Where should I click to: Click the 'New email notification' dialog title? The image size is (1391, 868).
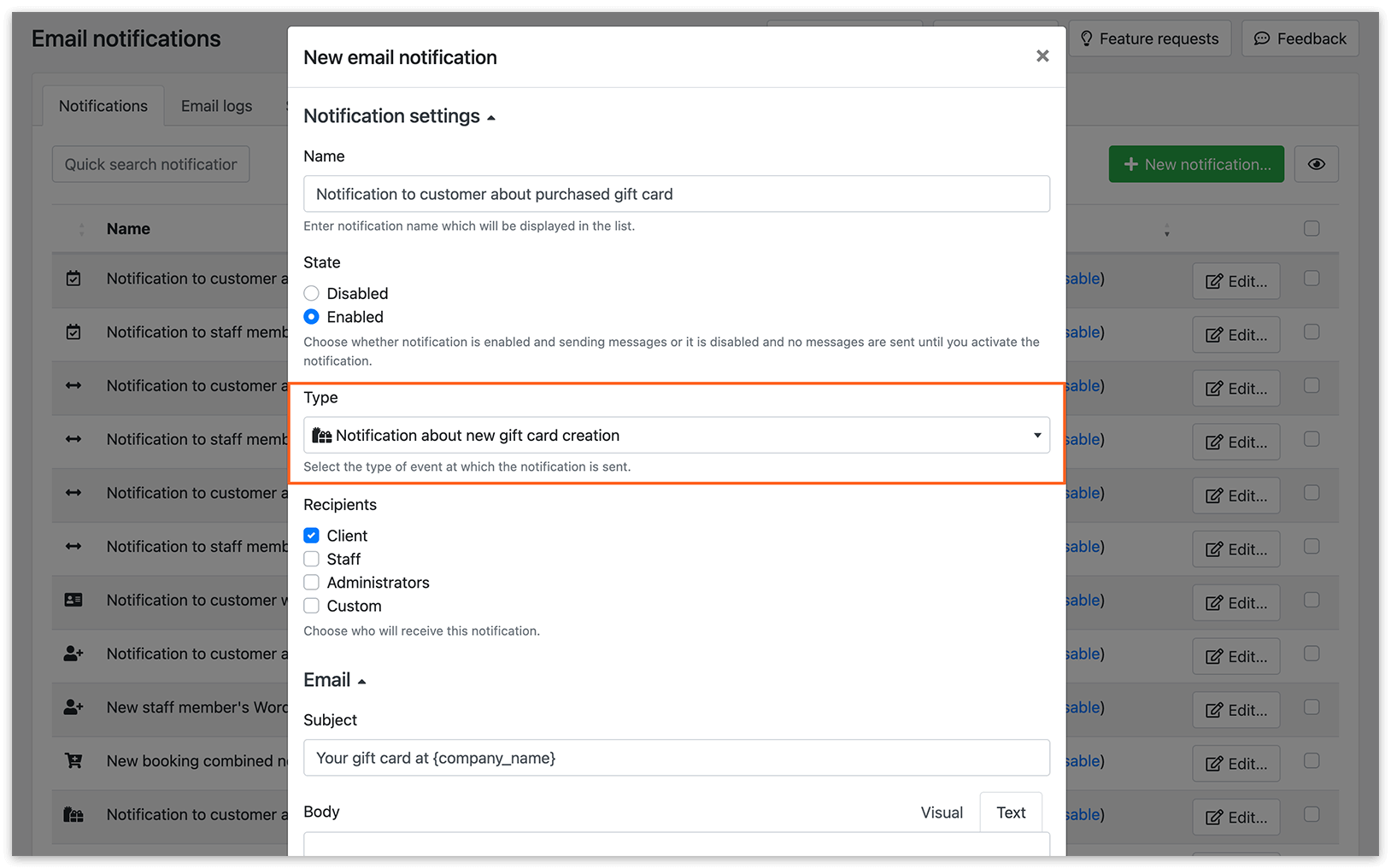400,57
